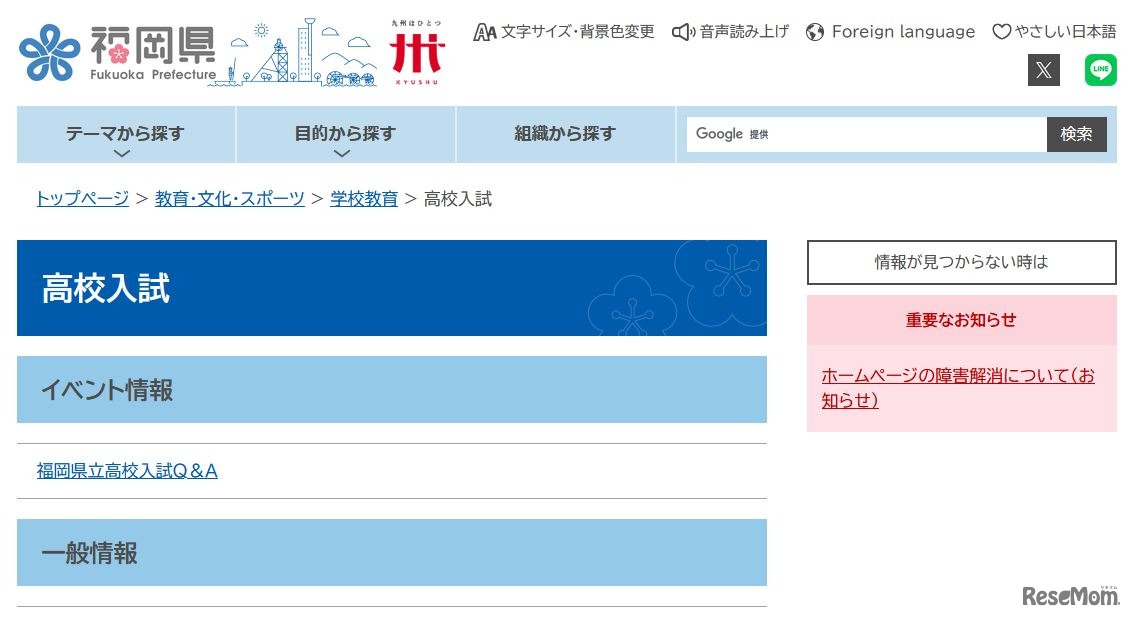
Task: Open 学校教育 breadcrumb link
Action: (364, 199)
